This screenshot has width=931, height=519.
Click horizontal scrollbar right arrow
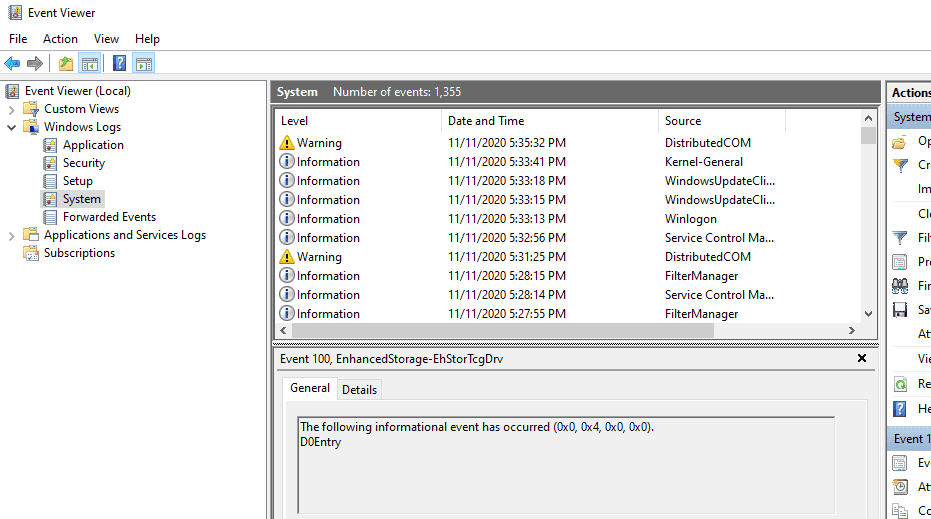pyautogui.click(x=852, y=331)
